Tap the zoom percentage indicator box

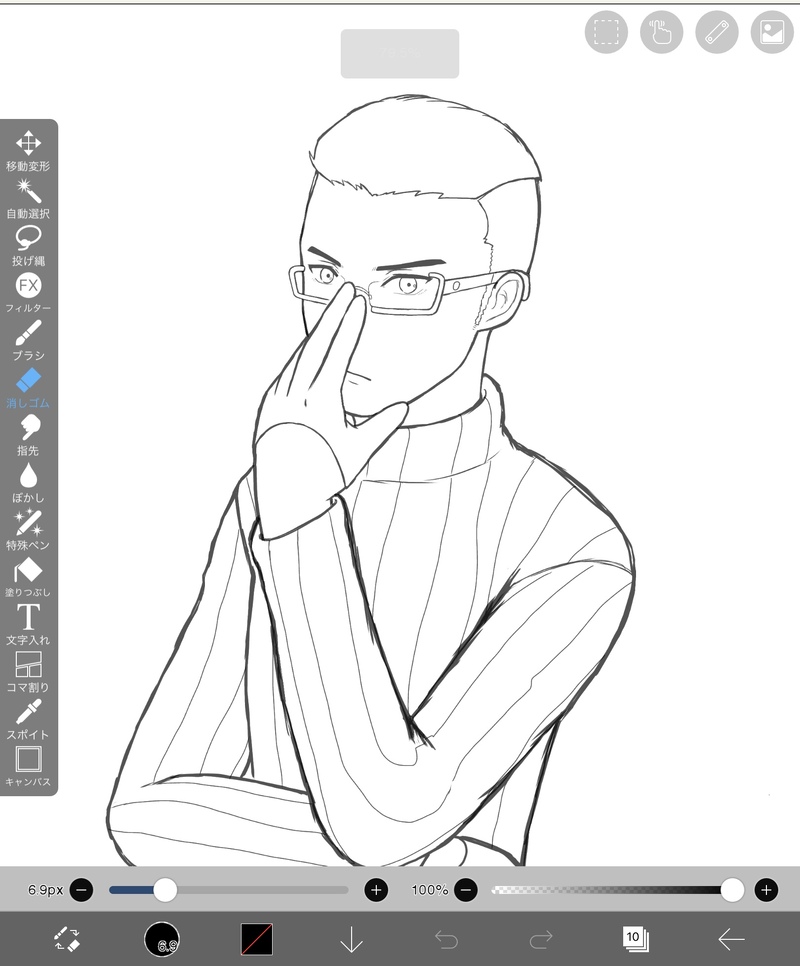[400, 54]
